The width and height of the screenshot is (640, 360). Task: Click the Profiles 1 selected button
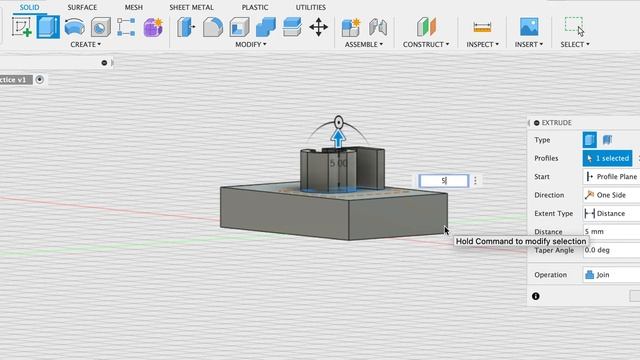607,158
